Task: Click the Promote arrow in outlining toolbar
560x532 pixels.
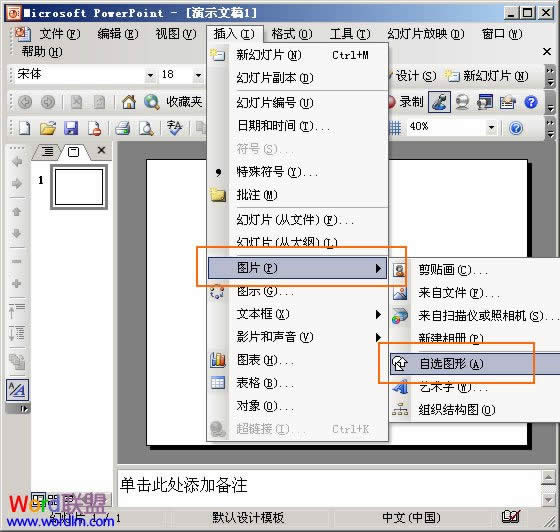Action: pyautogui.click(x=17, y=162)
